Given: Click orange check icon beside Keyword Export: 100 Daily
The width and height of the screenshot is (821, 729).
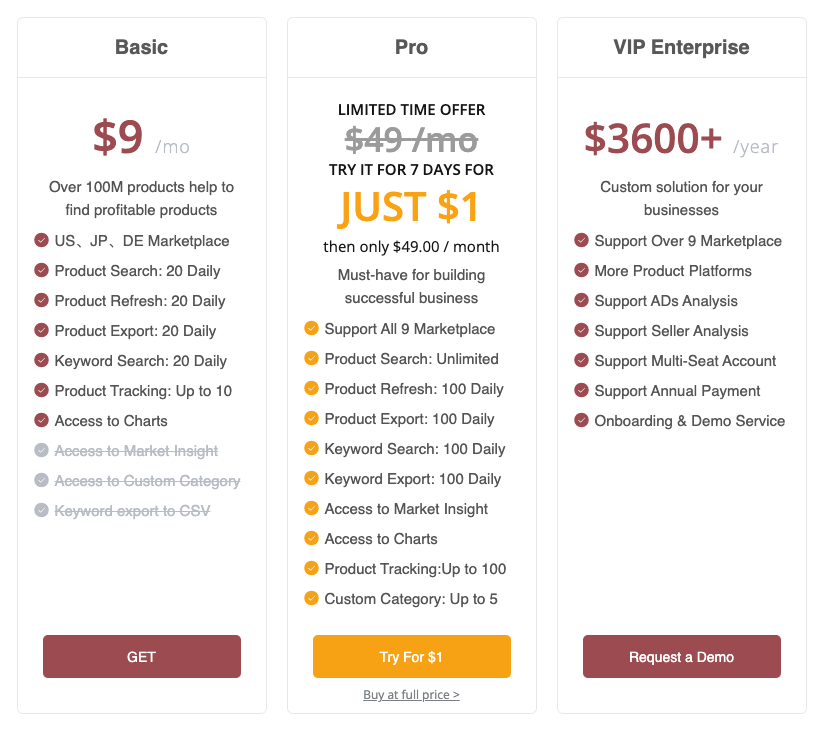Looking at the screenshot, I should 311,479.
